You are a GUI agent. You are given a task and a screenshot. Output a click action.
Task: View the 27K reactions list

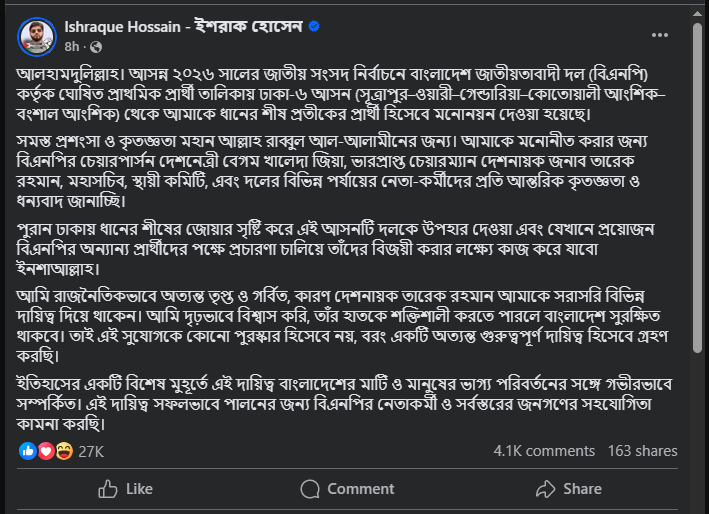point(91,451)
